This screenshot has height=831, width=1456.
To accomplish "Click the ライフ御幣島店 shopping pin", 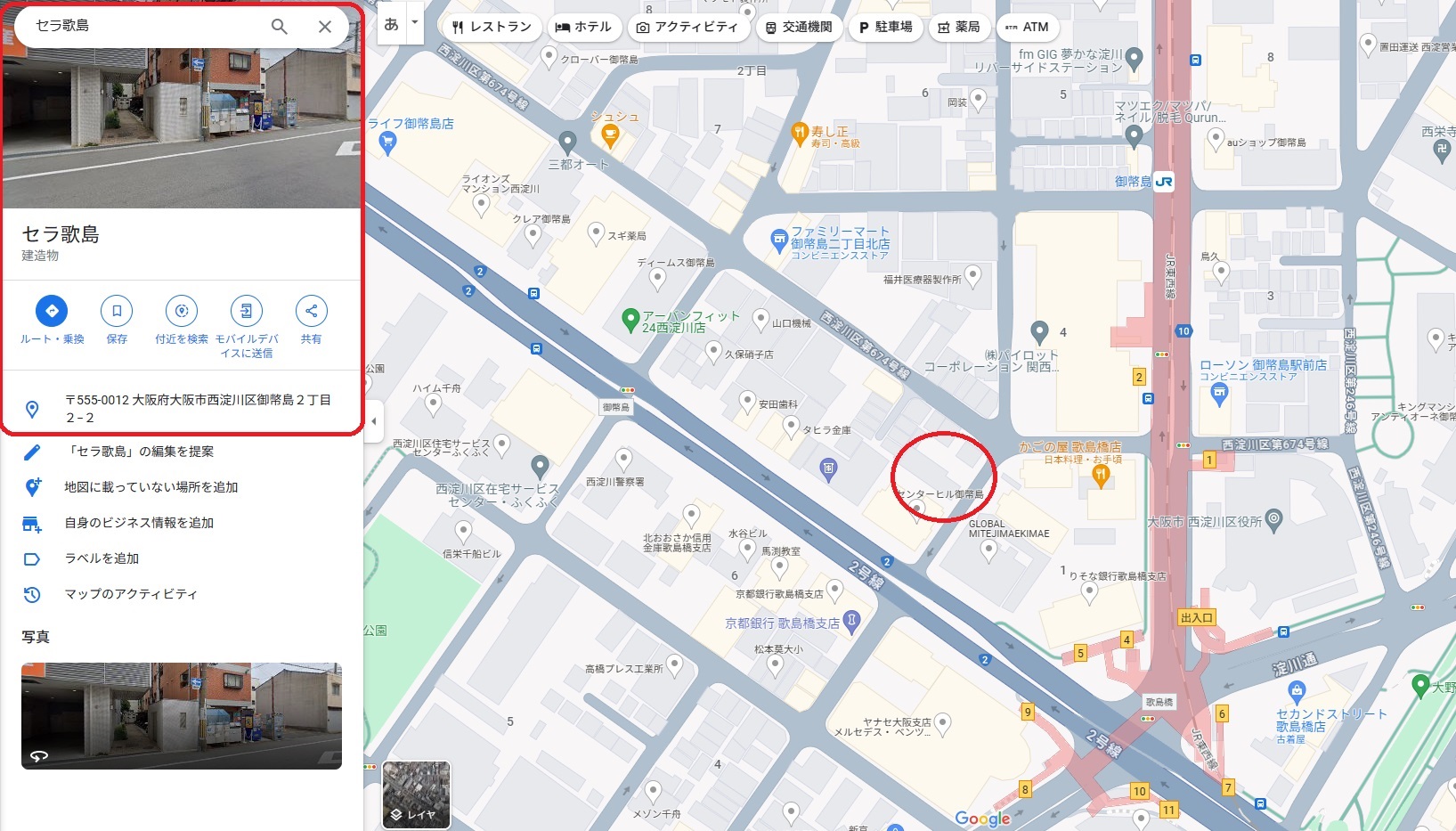I will (x=387, y=143).
